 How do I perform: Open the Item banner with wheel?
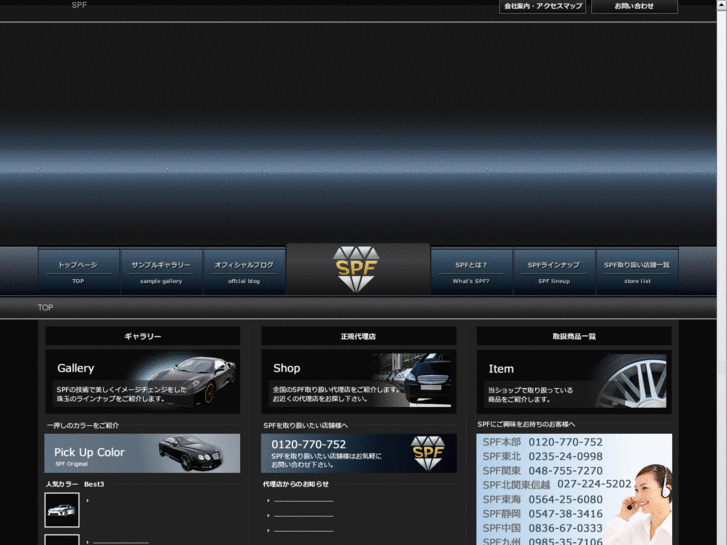[574, 381]
